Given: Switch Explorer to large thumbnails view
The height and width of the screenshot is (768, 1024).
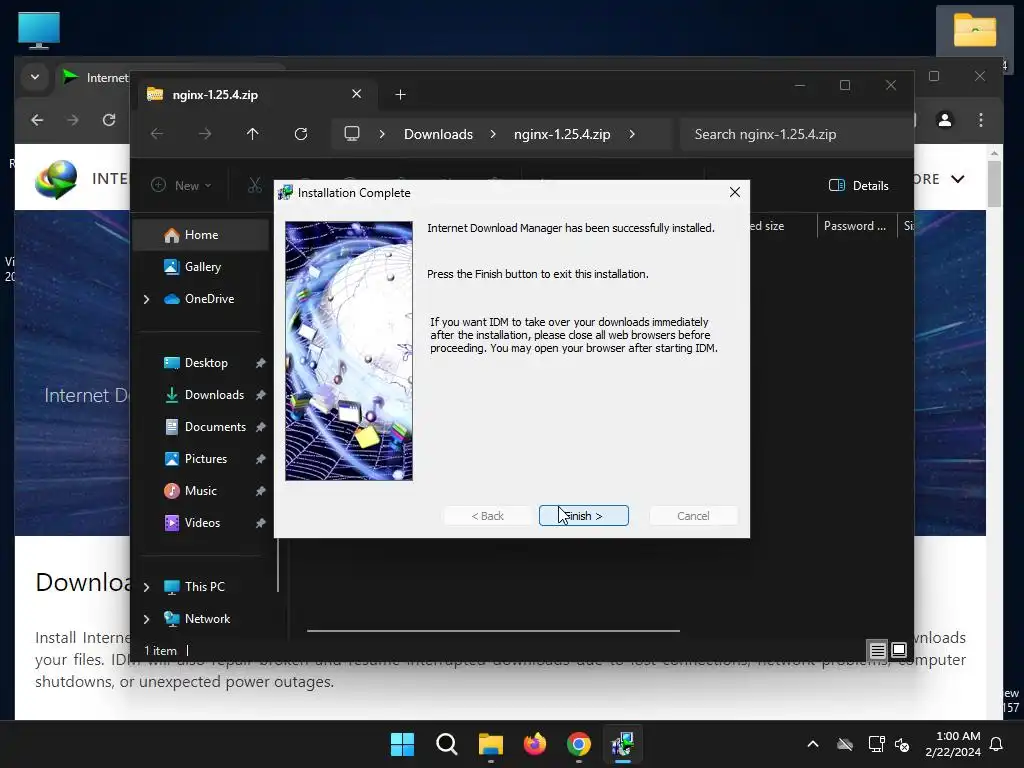Looking at the screenshot, I should click(x=899, y=650).
